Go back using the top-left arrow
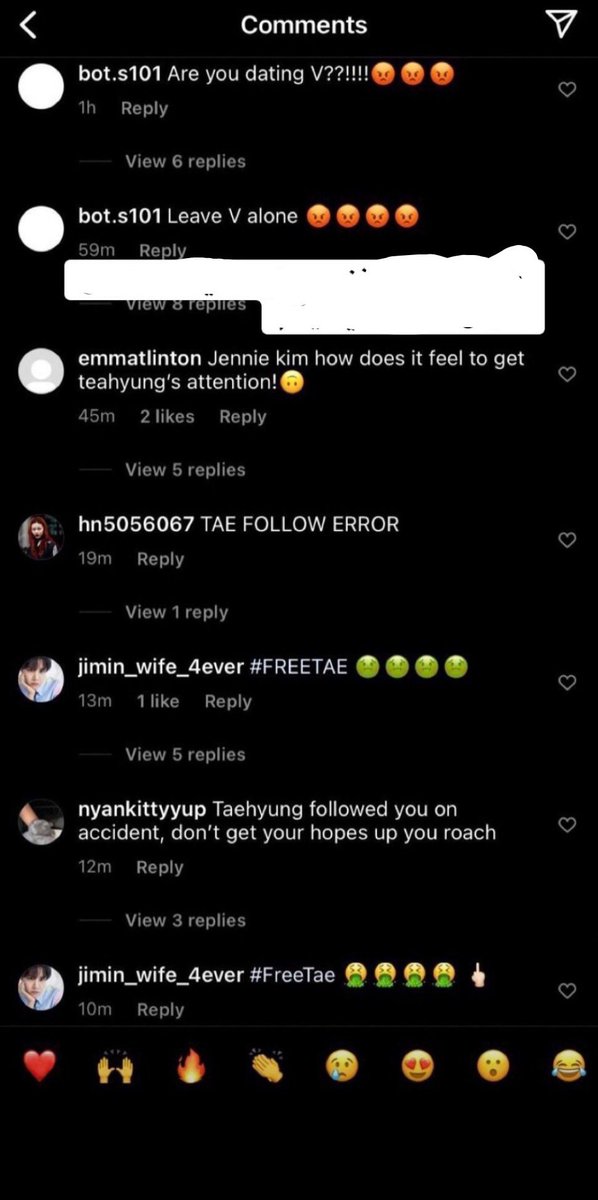This screenshot has width=598, height=1200. [x=28, y=25]
